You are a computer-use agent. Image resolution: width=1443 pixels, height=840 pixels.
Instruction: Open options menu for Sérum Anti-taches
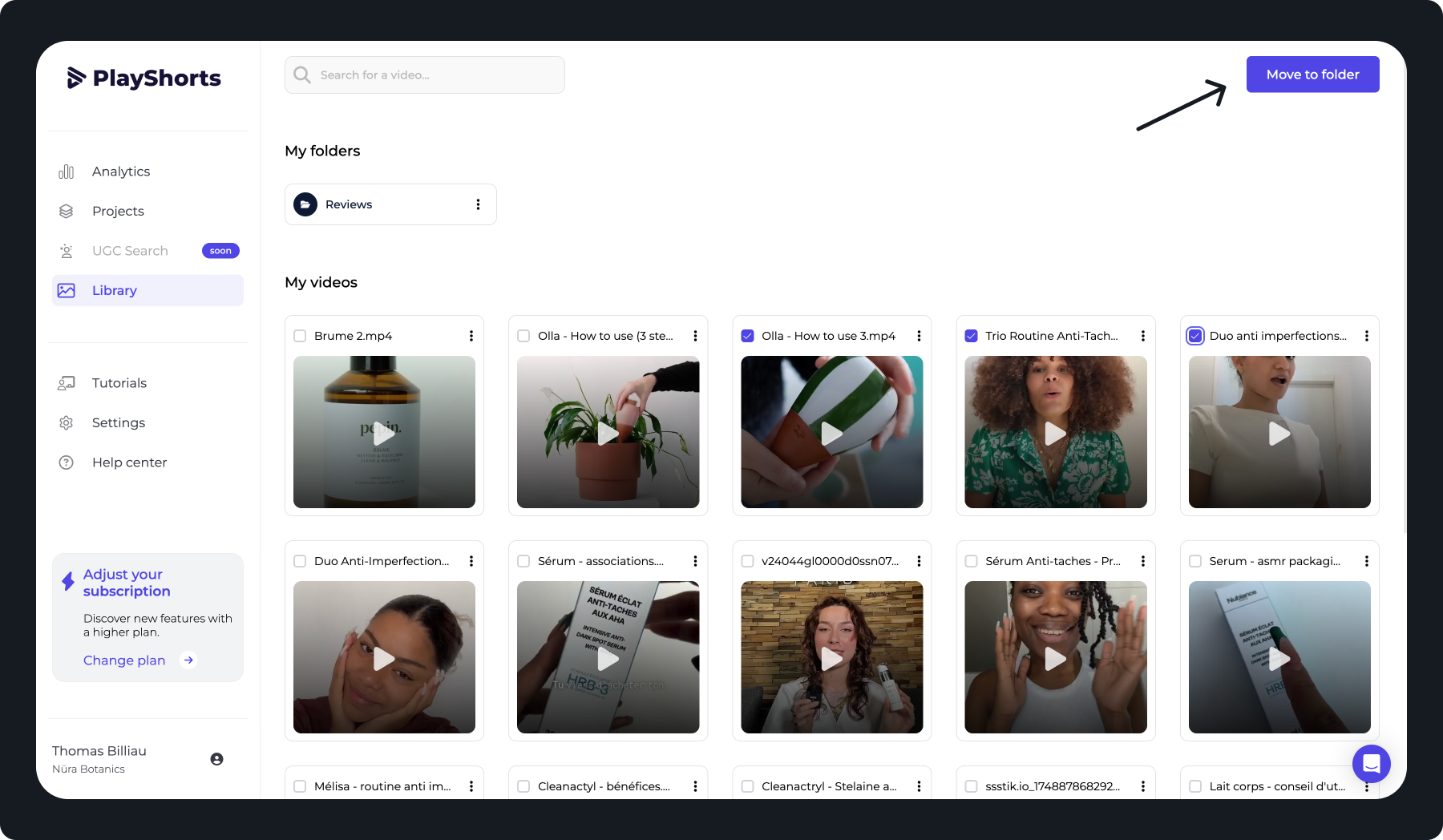pyautogui.click(x=1142, y=561)
